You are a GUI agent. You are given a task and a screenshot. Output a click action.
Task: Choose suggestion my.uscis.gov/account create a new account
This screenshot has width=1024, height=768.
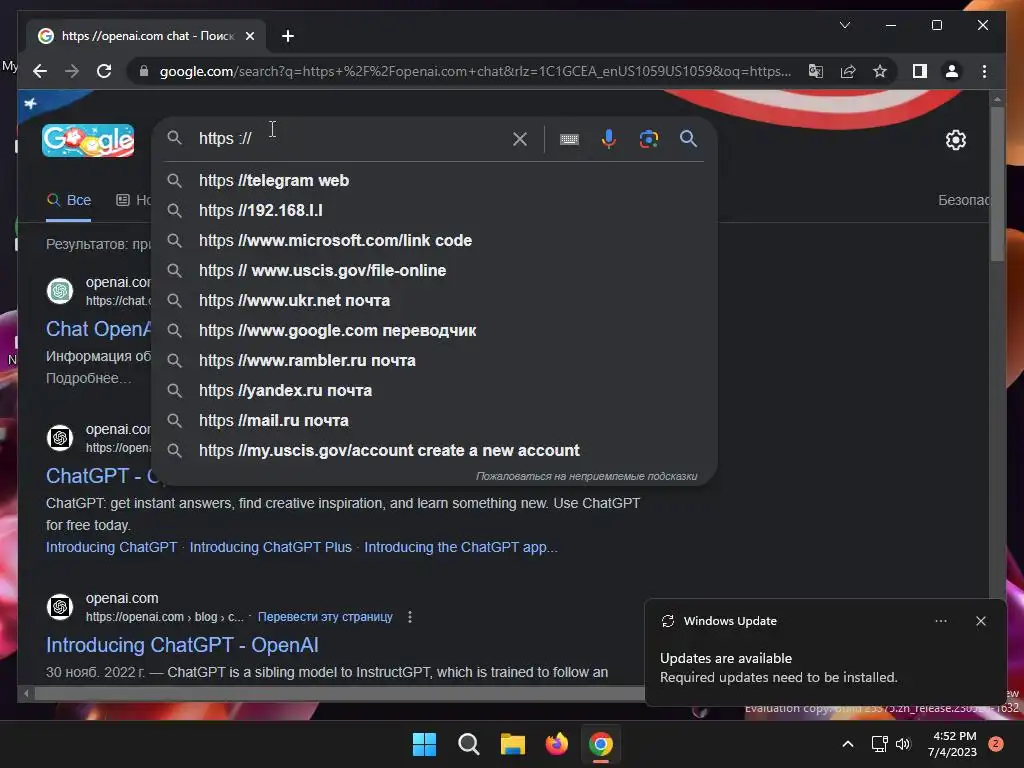pos(434,451)
